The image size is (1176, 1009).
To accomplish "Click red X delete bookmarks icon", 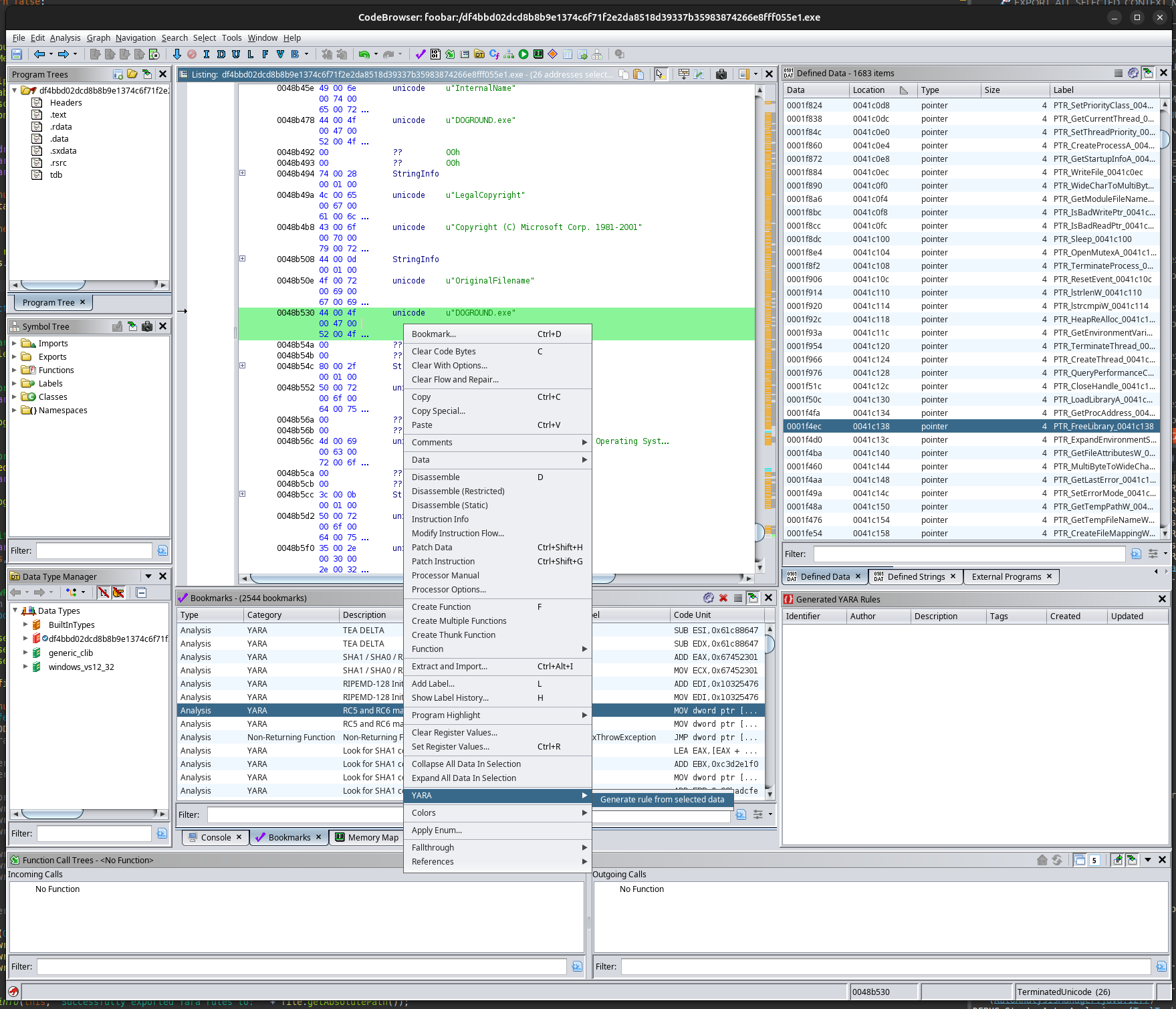I will [x=723, y=598].
